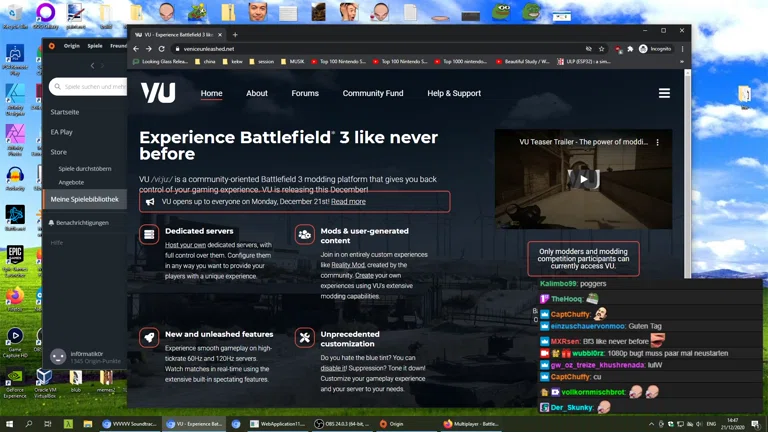
Task: Open the notification center icon
Action: tap(755, 424)
